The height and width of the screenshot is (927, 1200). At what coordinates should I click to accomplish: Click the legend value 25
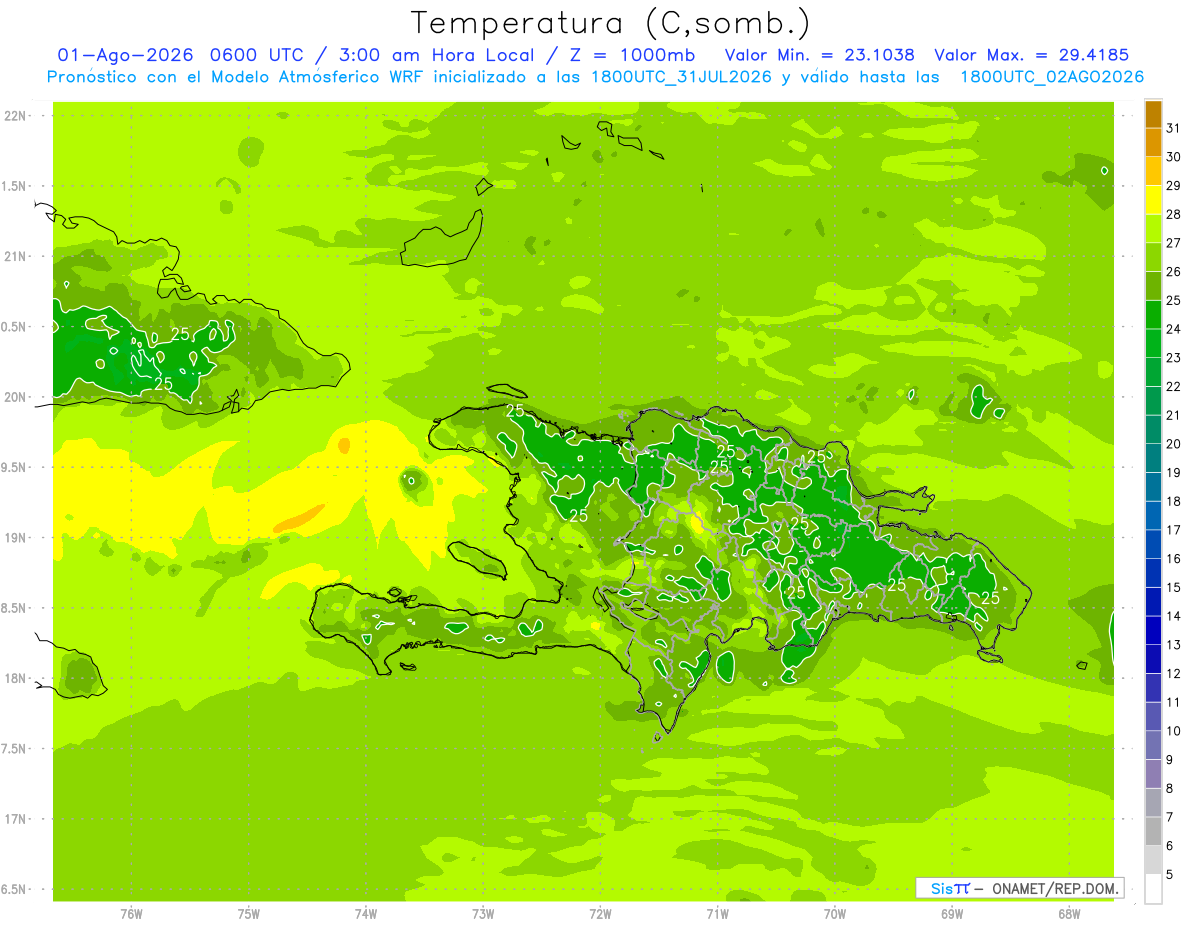pos(1174,300)
